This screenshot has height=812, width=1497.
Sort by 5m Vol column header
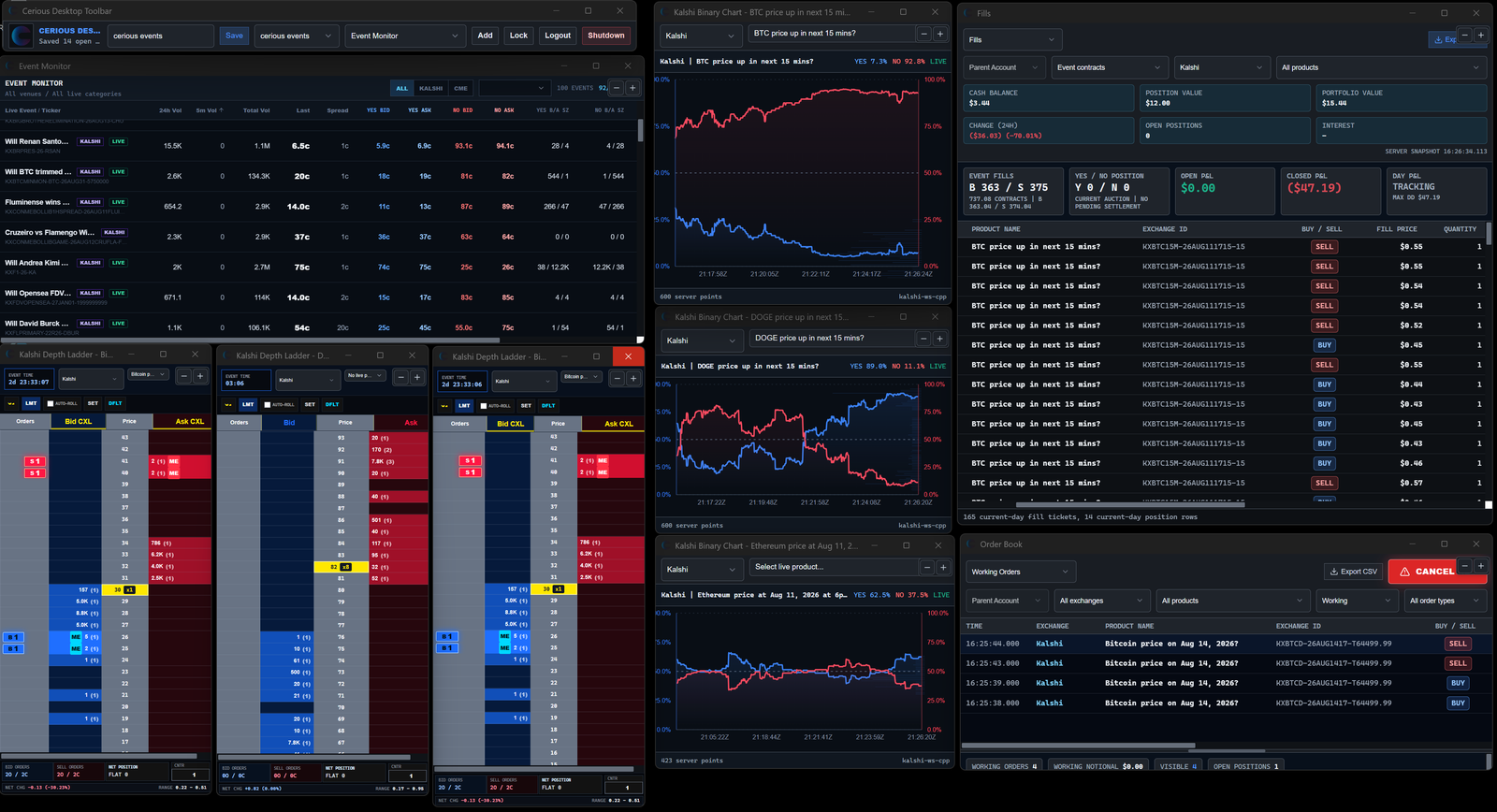point(209,110)
